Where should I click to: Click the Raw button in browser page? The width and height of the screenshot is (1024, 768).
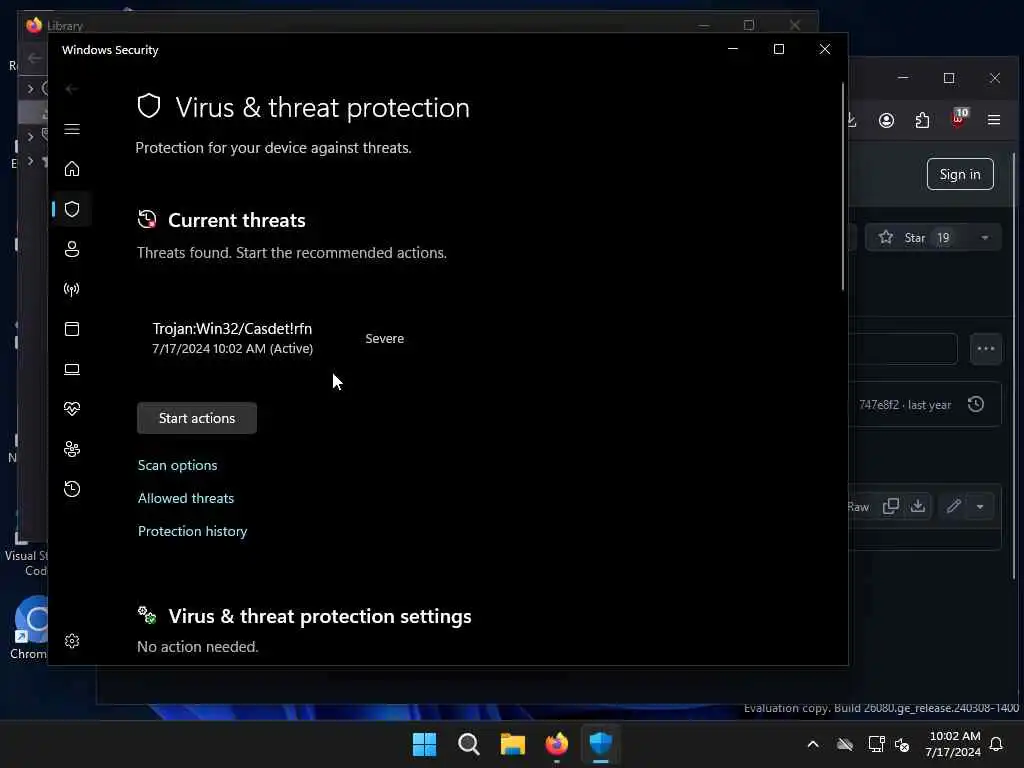[858, 507]
